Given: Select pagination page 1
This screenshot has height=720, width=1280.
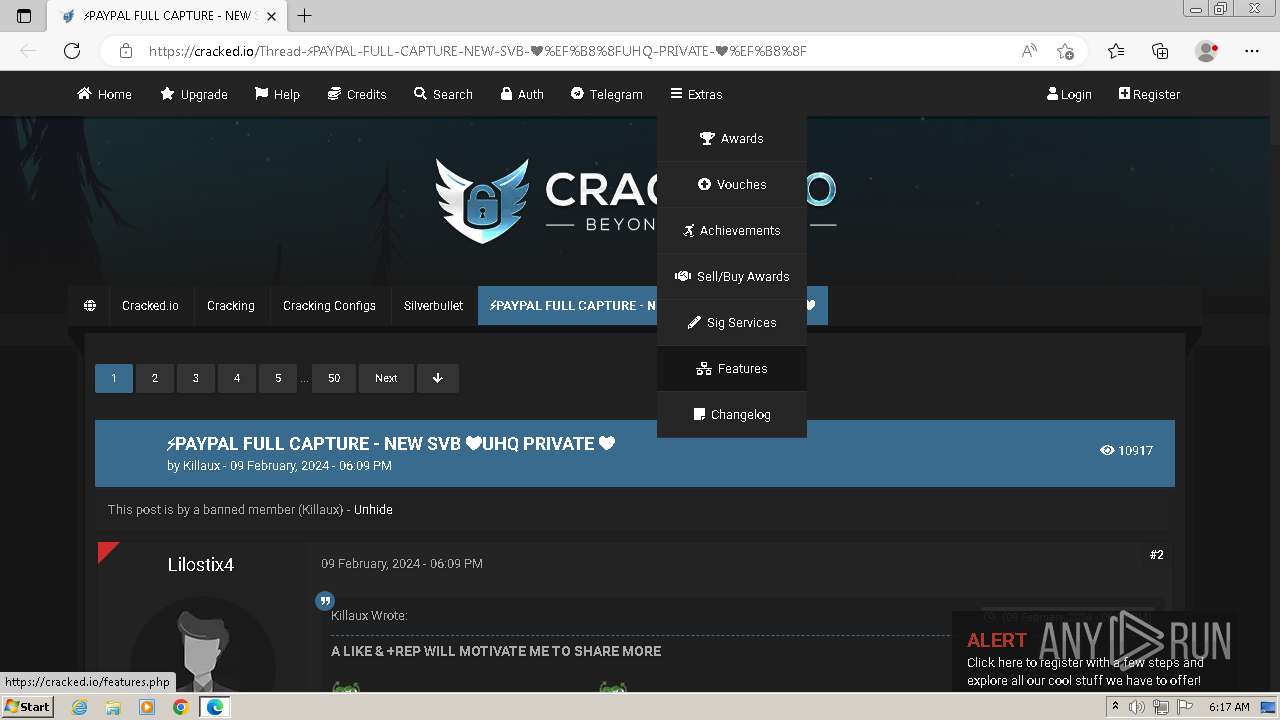Looking at the screenshot, I should pos(114,378).
